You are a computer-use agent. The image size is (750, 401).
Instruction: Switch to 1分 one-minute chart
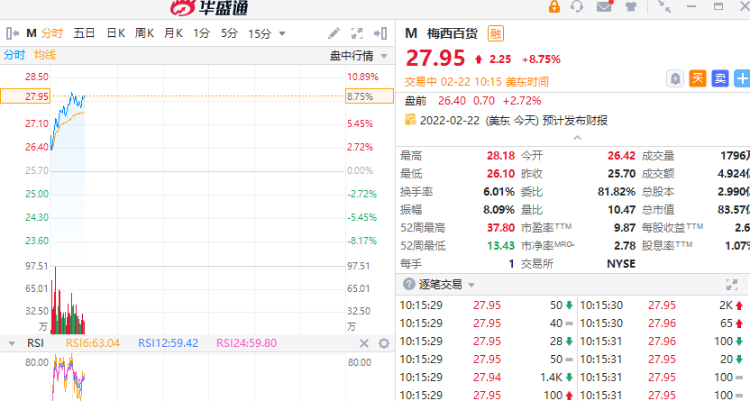(201, 33)
